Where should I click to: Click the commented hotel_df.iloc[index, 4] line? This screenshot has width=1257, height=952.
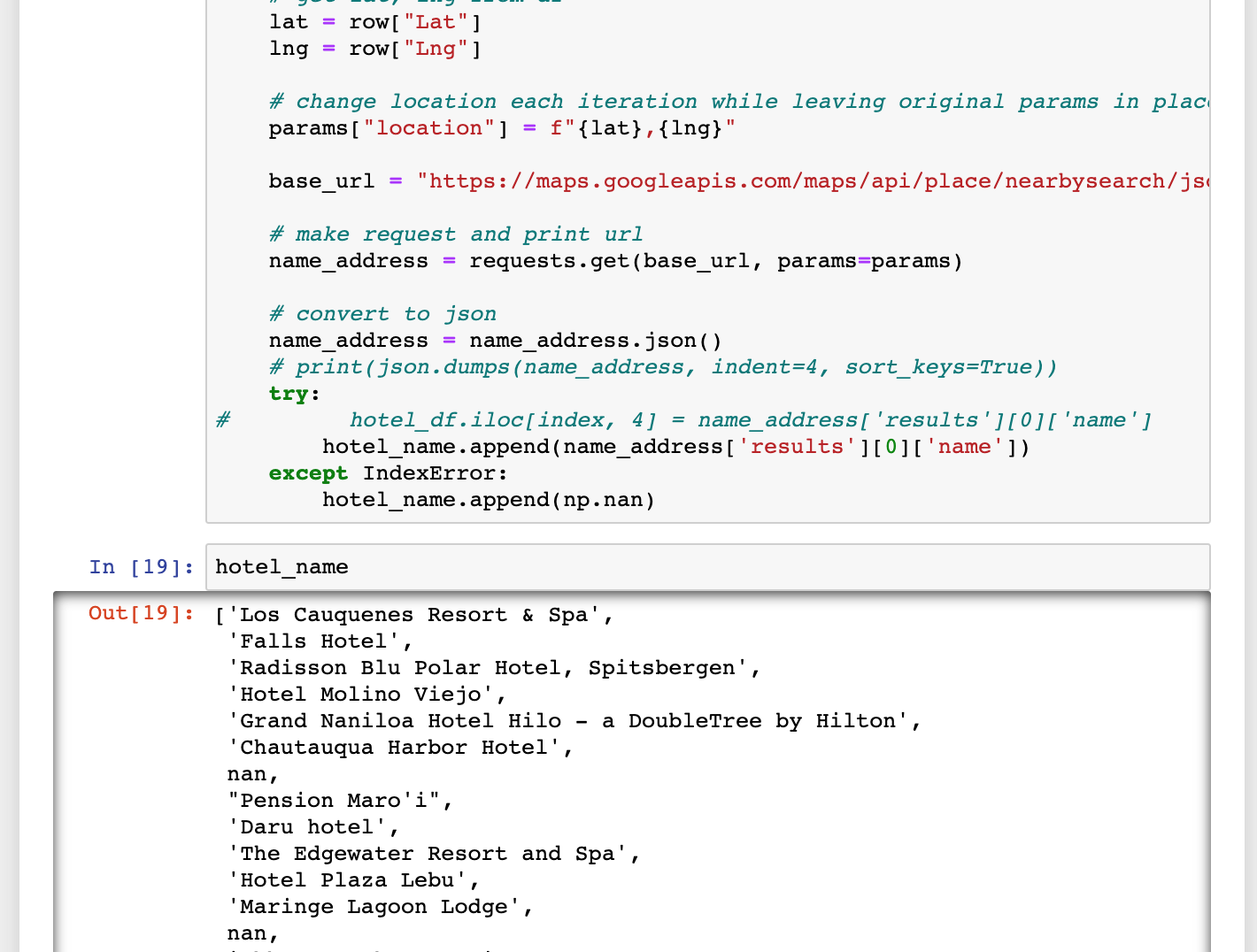click(x=683, y=420)
